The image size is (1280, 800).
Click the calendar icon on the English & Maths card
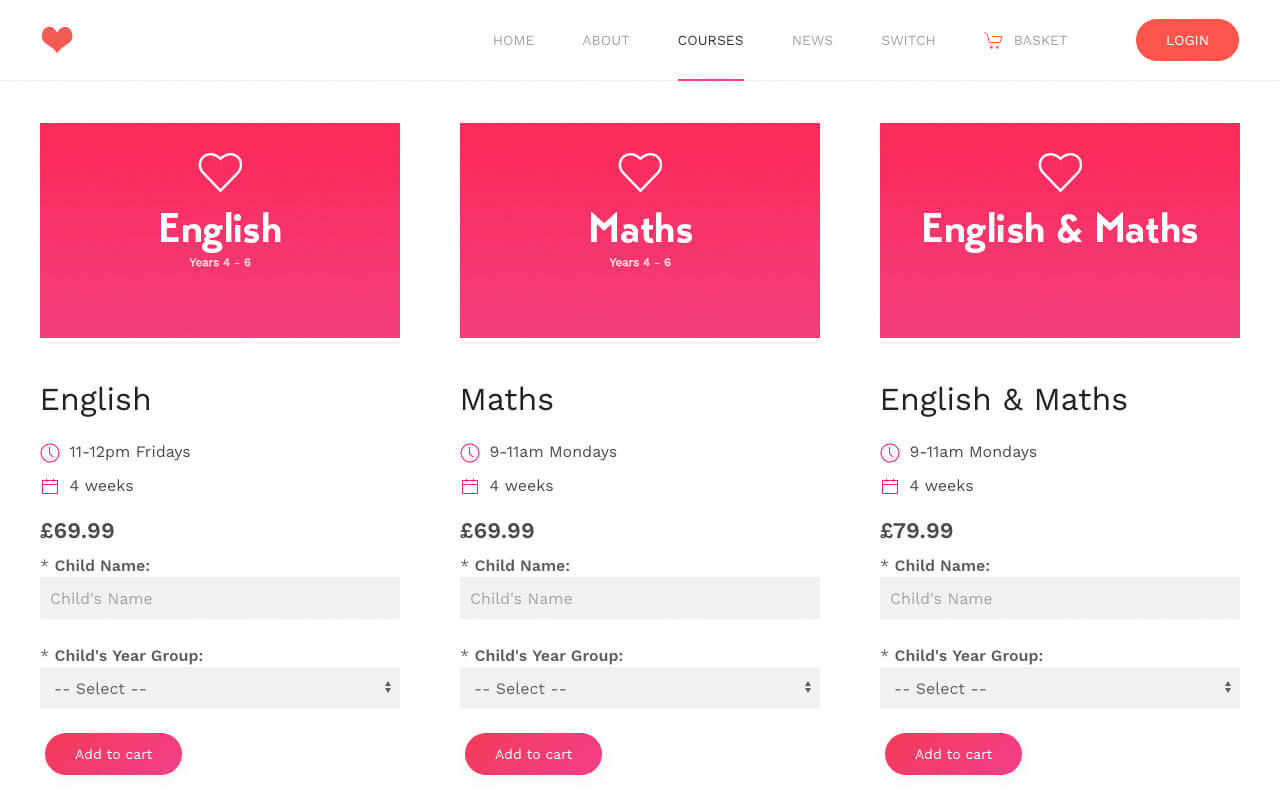889,485
